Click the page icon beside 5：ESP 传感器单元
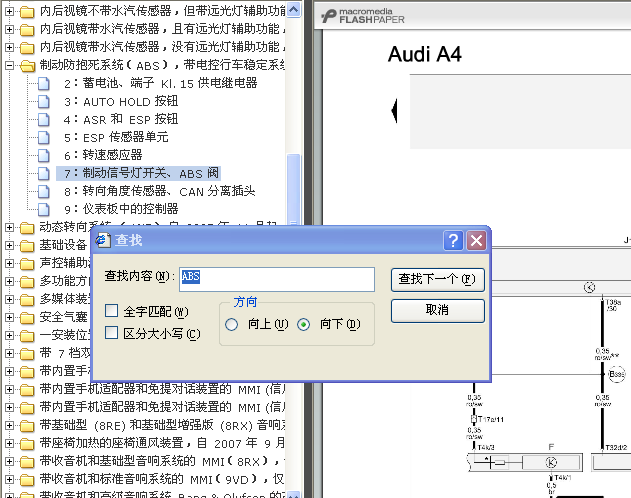The image size is (631, 498). pos(44,137)
